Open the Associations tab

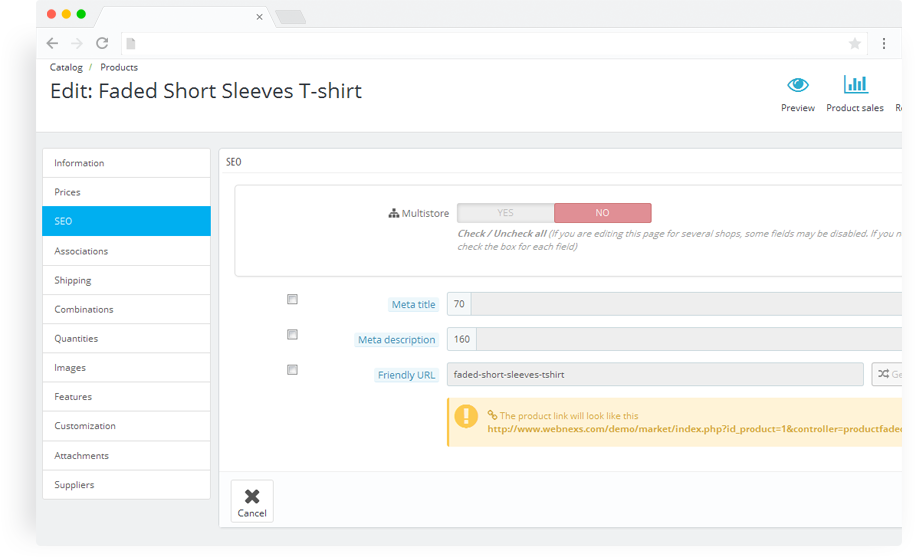(126, 251)
